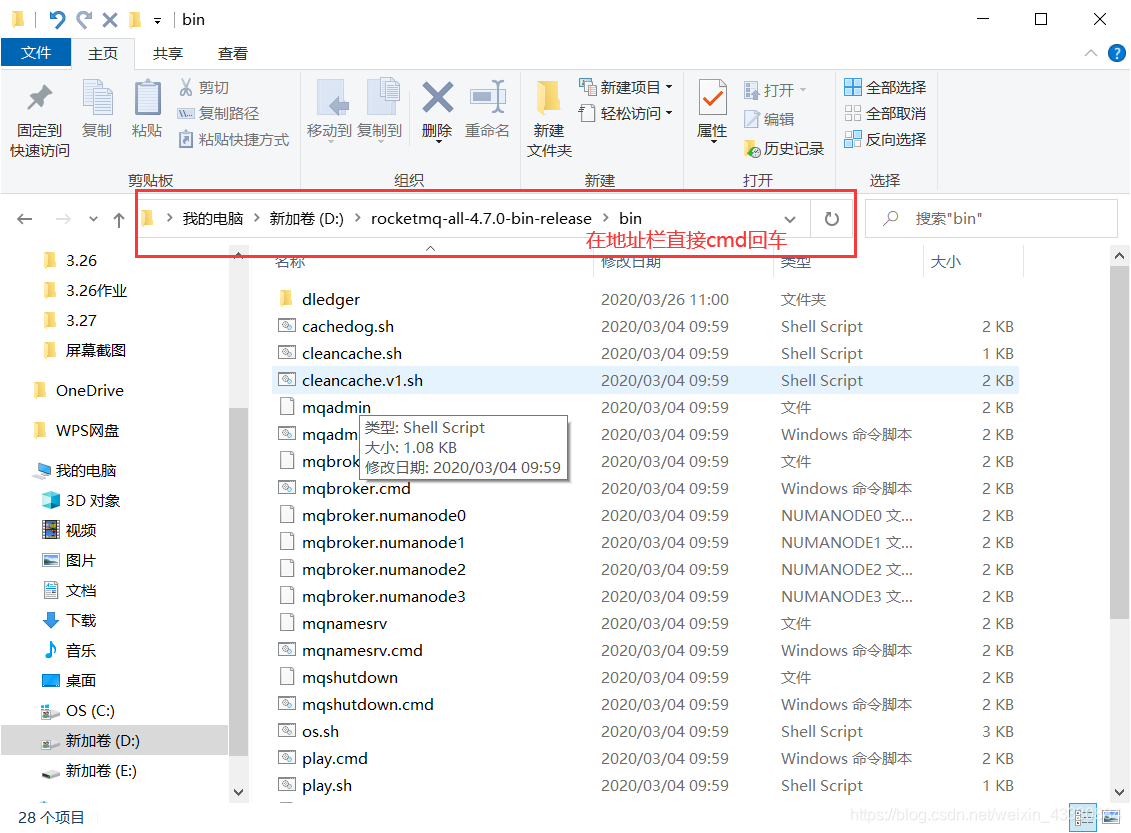The width and height of the screenshot is (1131, 833).
Task: Open History (历史记录) icon
Action: 784,149
